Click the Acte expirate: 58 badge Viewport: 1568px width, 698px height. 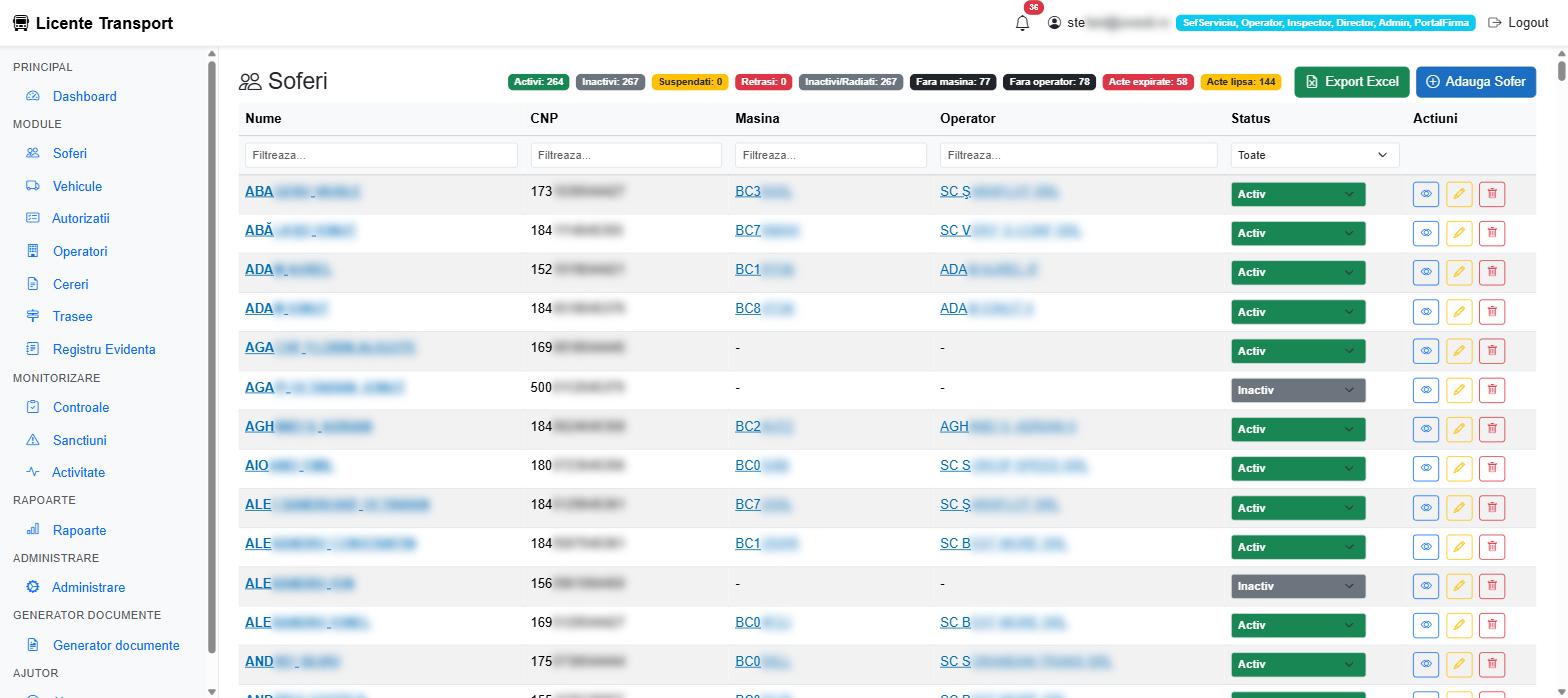click(1148, 82)
